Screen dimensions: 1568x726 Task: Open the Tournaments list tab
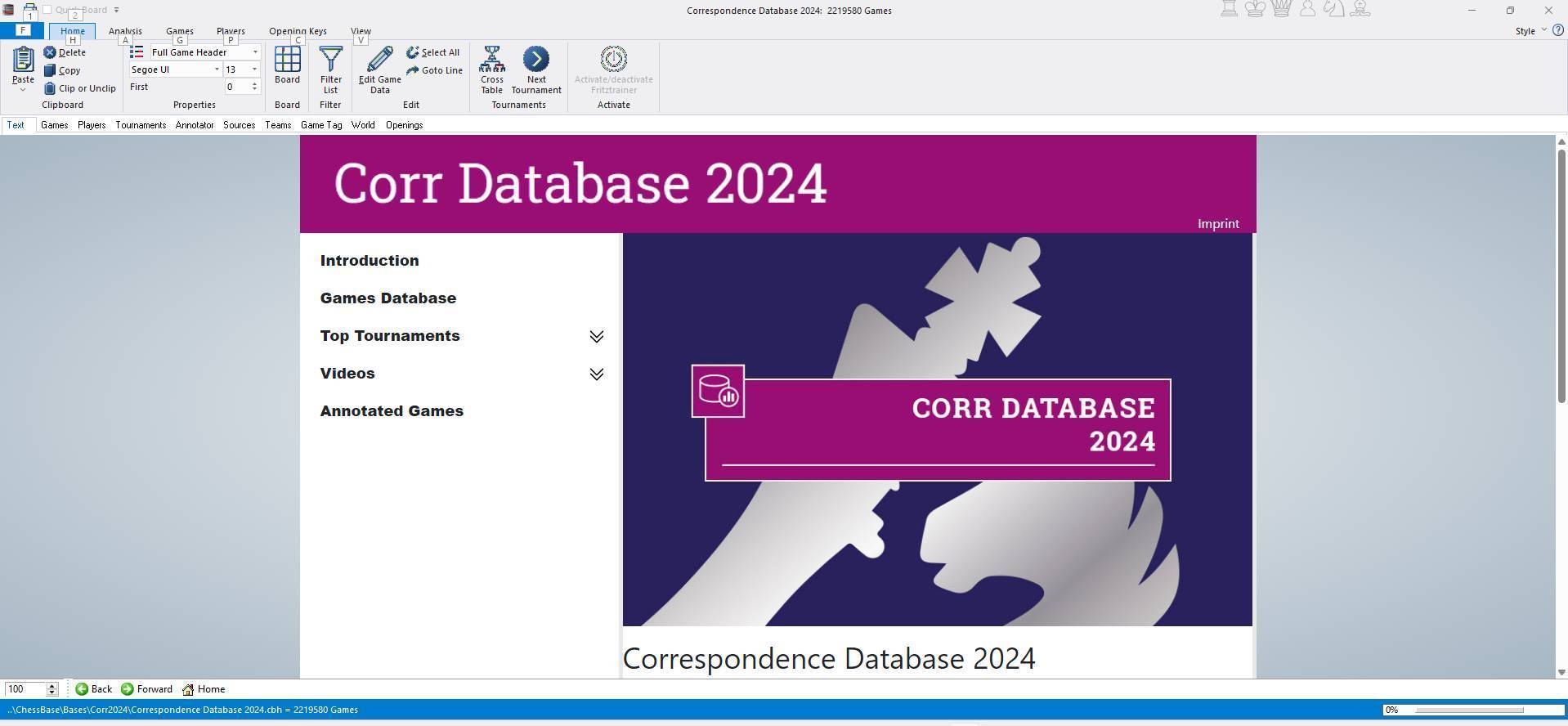141,125
